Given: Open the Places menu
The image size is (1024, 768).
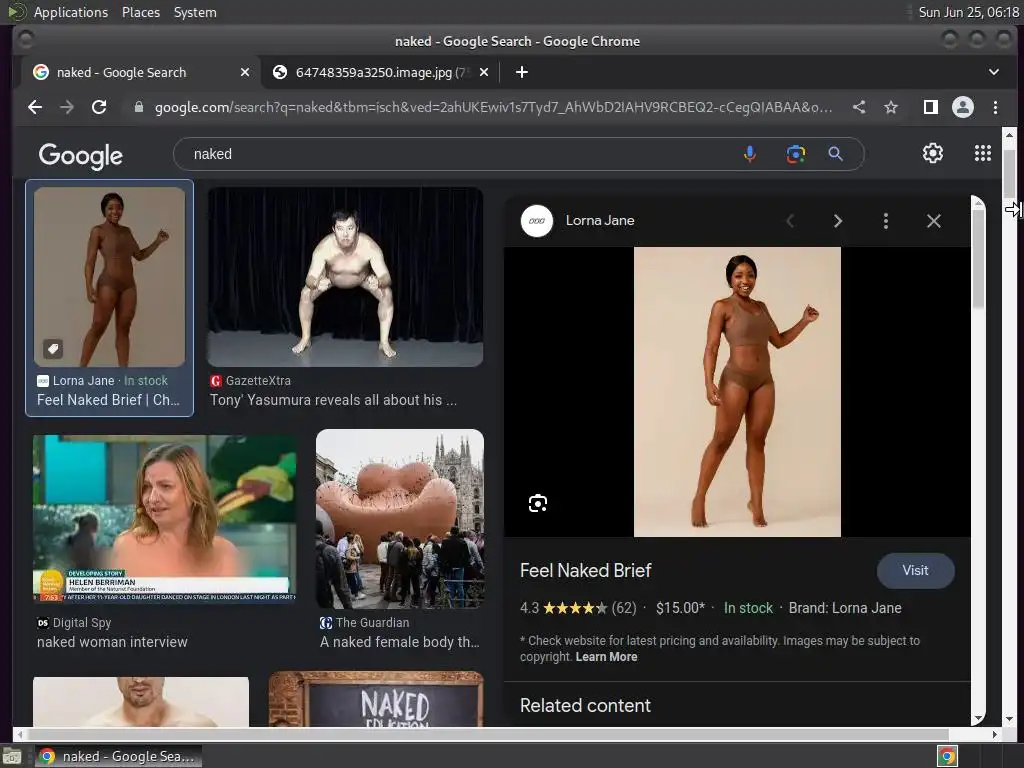Looking at the screenshot, I should (x=140, y=12).
